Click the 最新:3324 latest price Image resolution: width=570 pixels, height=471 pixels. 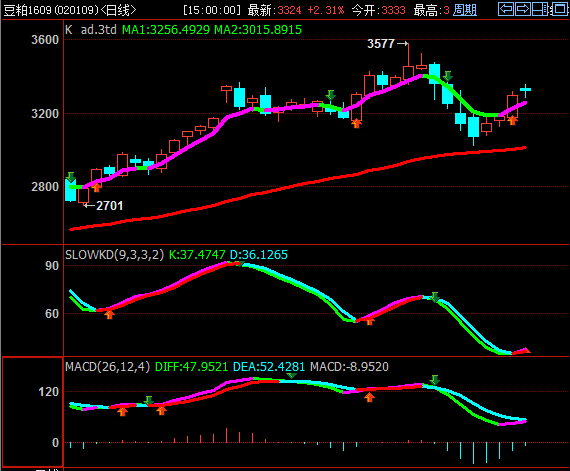(x=274, y=10)
